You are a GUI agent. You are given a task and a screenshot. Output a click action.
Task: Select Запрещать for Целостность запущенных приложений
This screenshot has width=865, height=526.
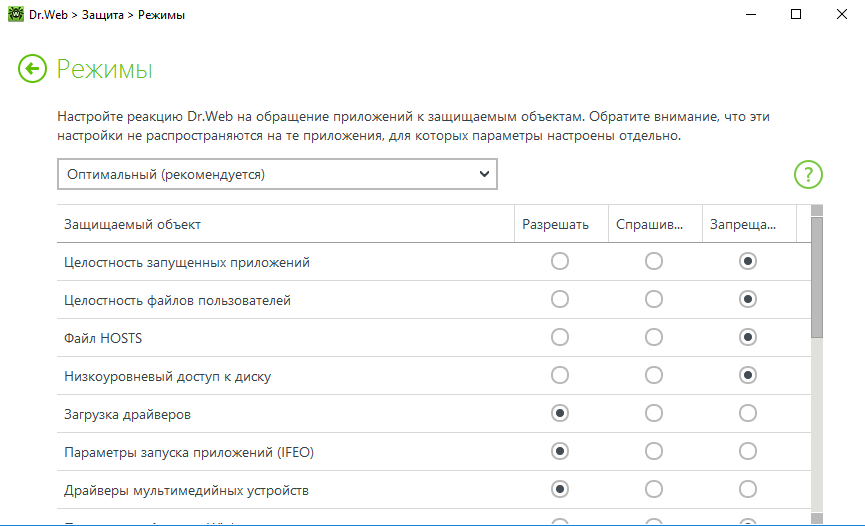point(747,261)
